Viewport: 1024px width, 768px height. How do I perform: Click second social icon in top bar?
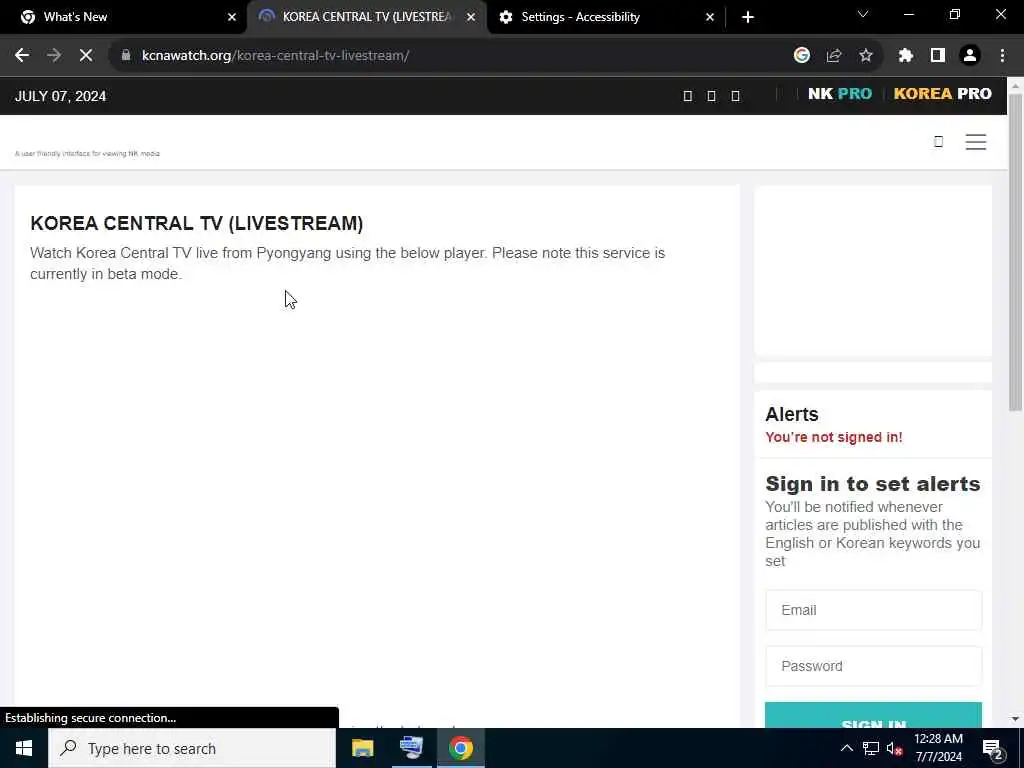coord(711,96)
